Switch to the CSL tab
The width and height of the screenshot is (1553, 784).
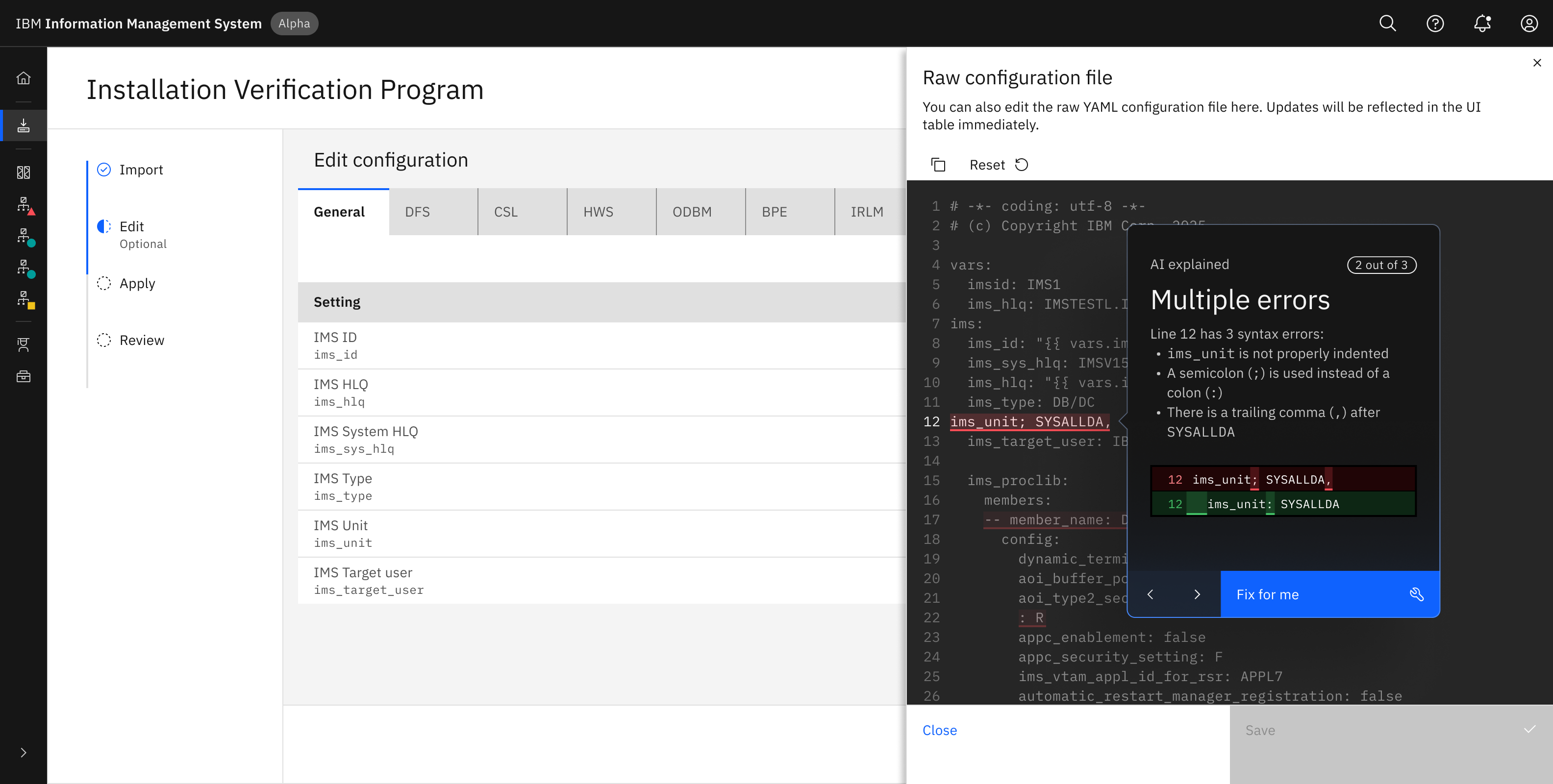522,212
